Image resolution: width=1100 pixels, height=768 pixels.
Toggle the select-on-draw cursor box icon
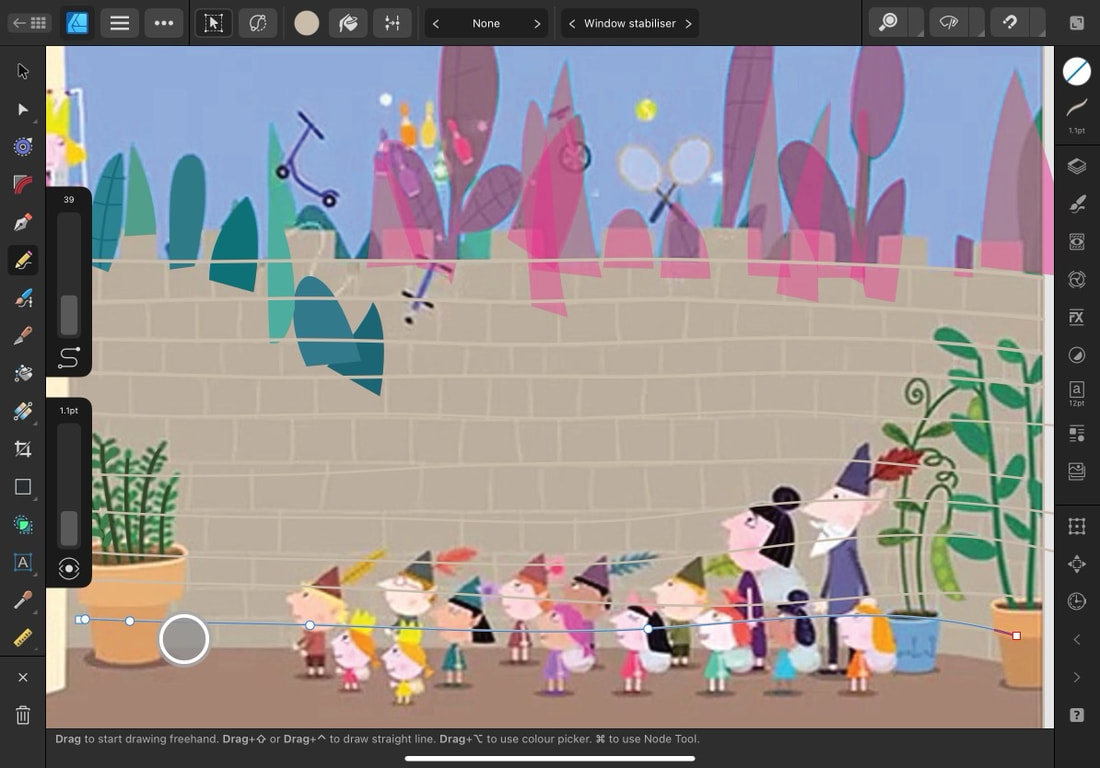click(213, 23)
